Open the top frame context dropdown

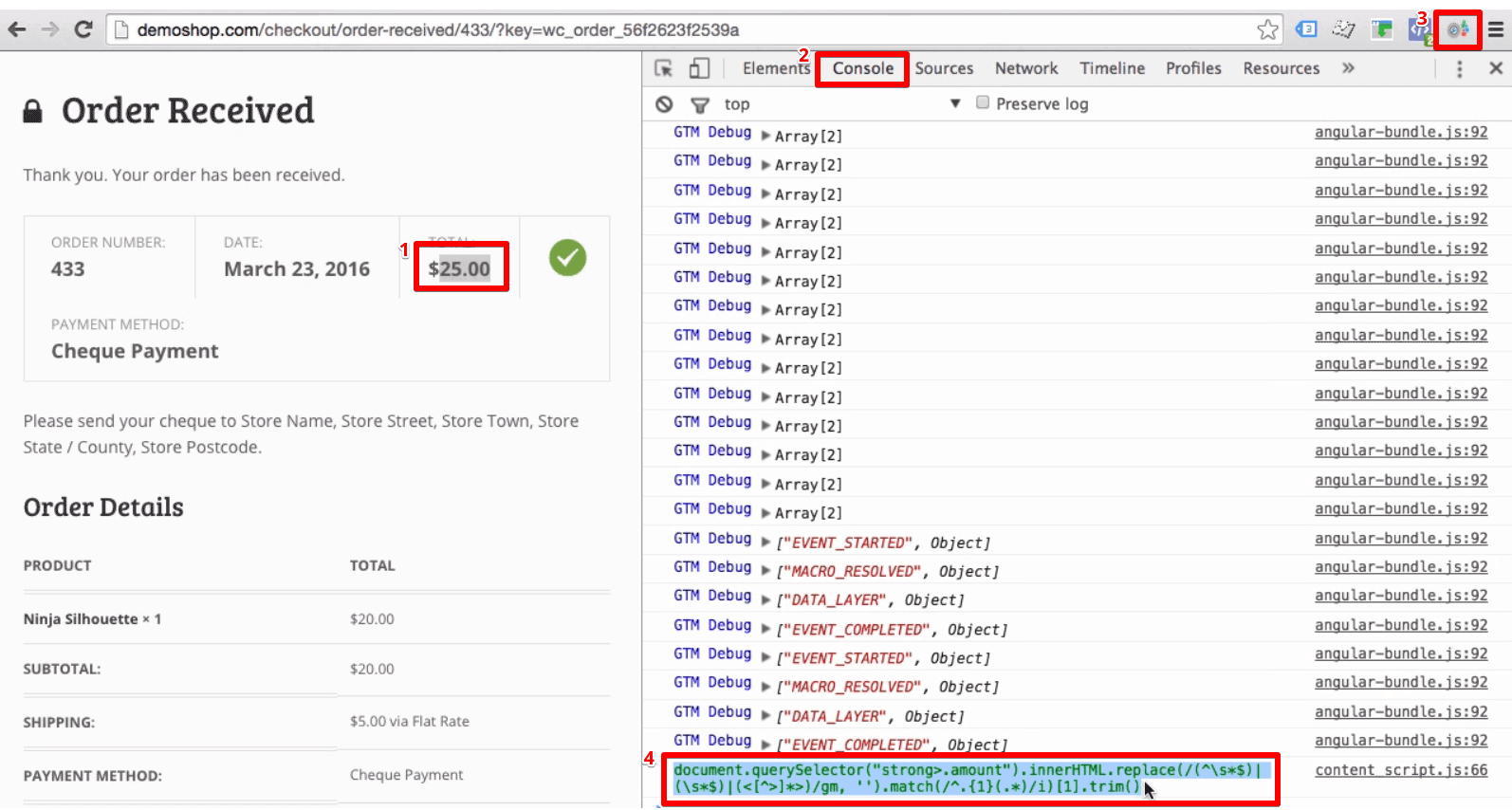[x=955, y=103]
